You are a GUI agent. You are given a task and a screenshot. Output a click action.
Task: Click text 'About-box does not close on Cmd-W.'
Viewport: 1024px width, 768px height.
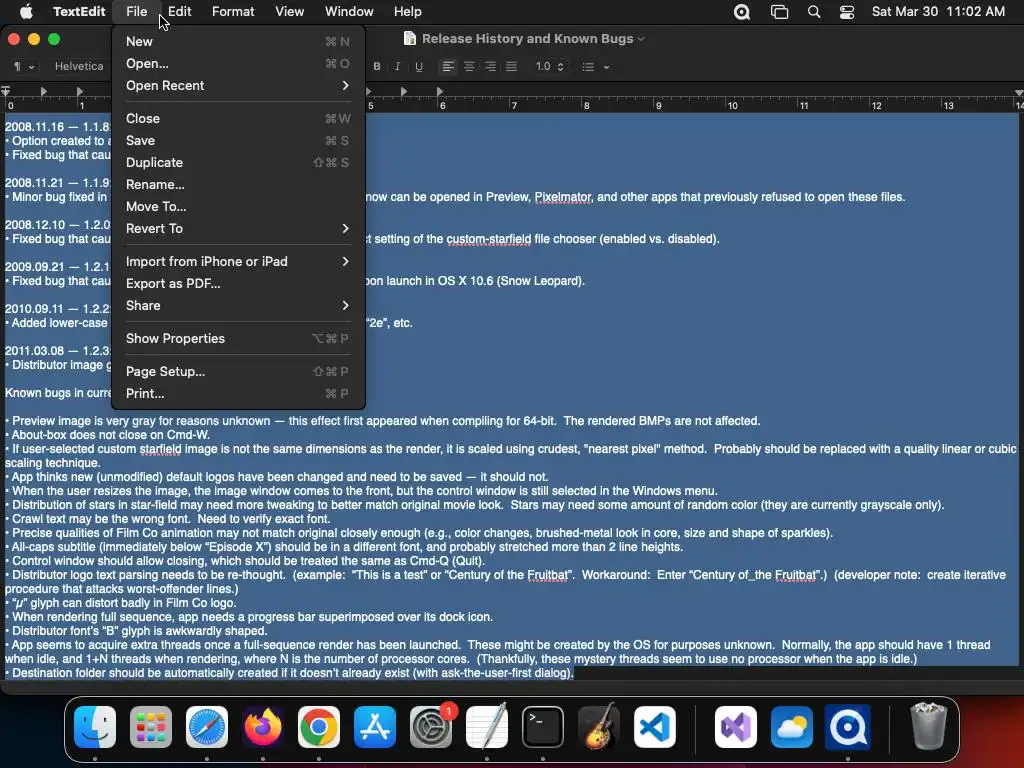click(111, 435)
